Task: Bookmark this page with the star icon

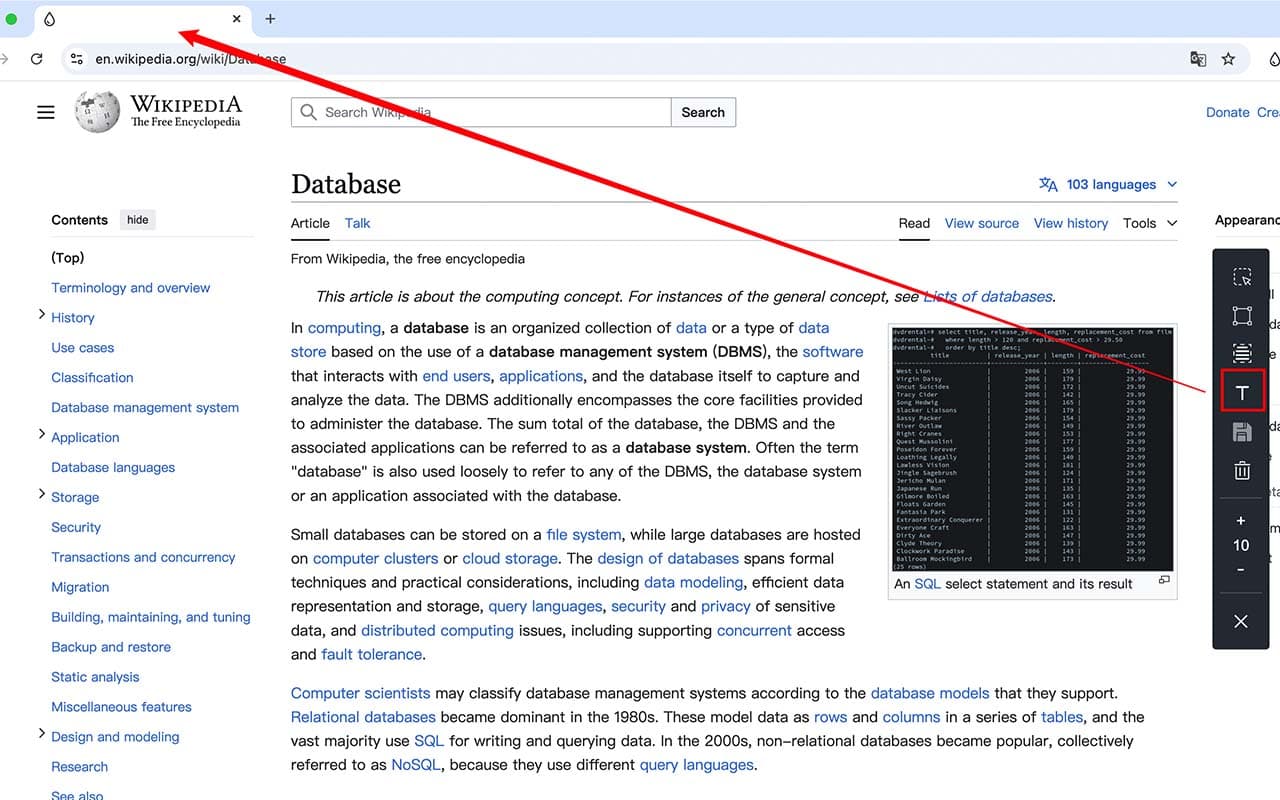Action: click(1228, 59)
